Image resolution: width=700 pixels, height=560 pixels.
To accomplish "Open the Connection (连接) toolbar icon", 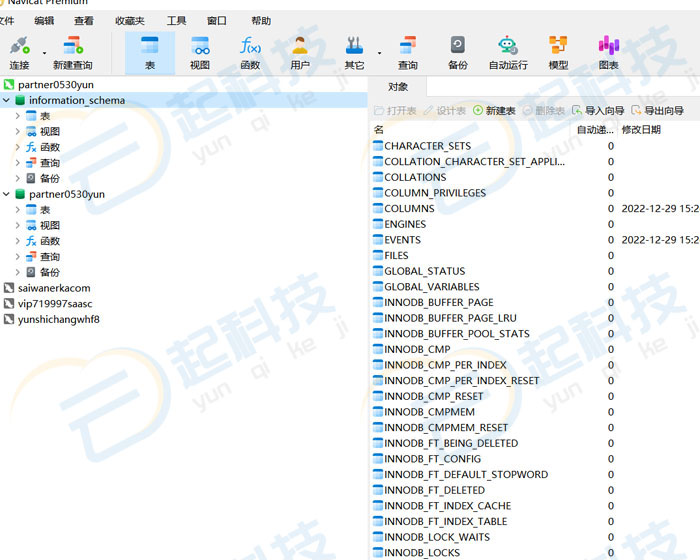I will (x=20, y=46).
